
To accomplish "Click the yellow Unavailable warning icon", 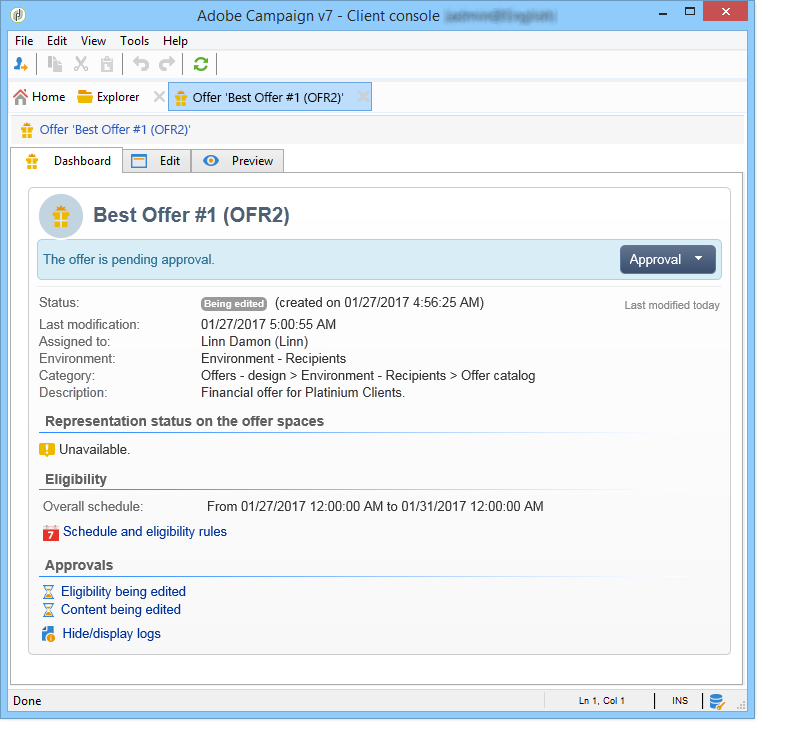I will tap(47, 450).
